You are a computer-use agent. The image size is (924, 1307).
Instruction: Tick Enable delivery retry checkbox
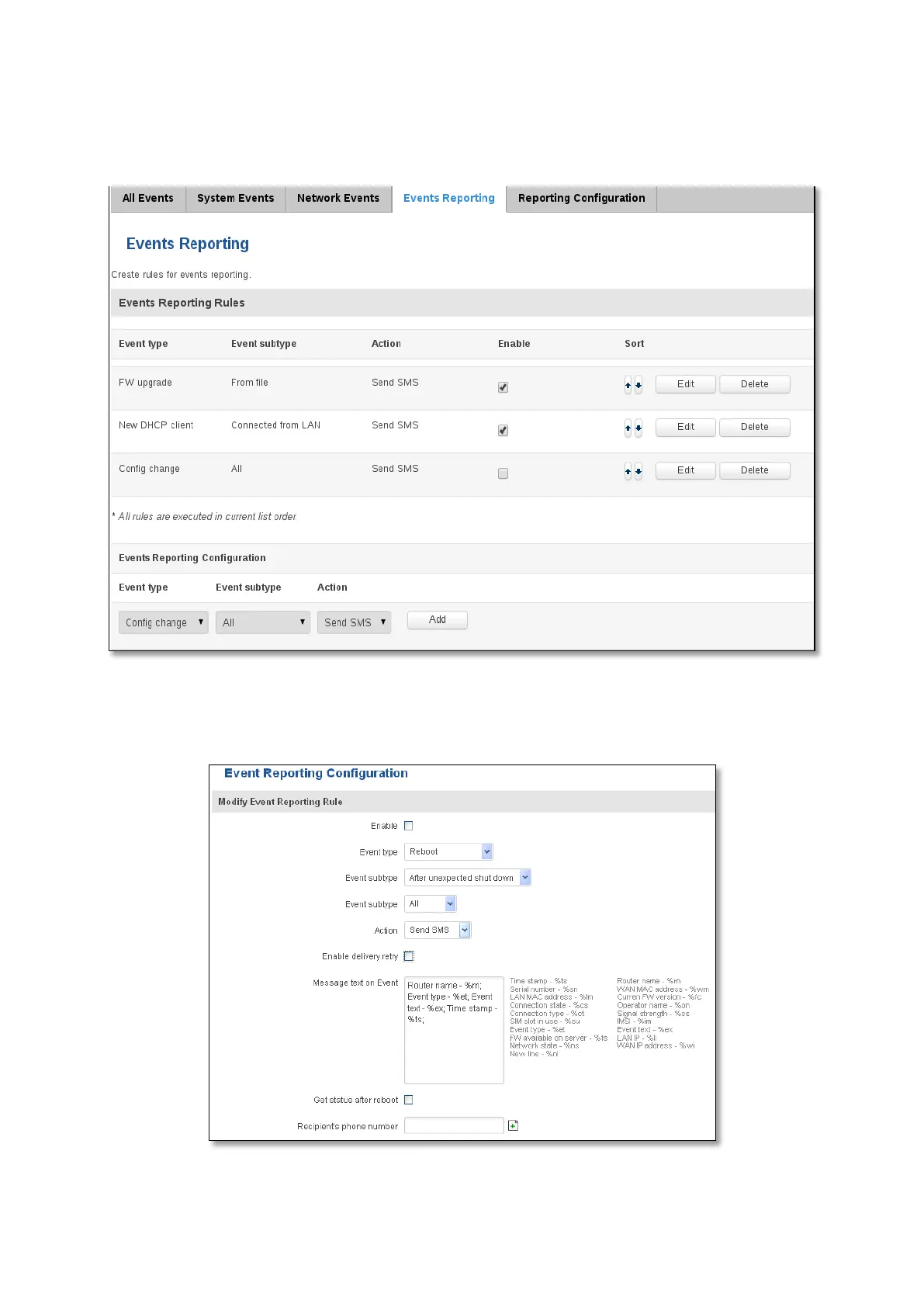point(409,956)
